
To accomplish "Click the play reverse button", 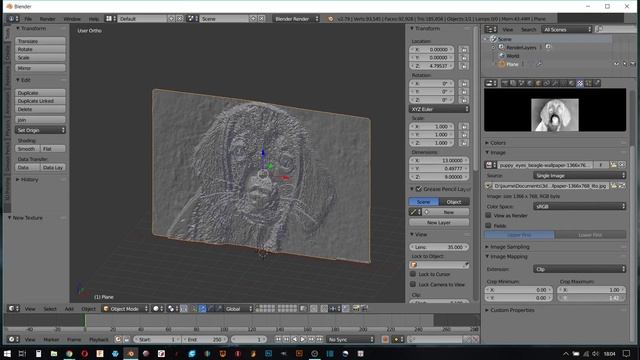I will pos(295,339).
